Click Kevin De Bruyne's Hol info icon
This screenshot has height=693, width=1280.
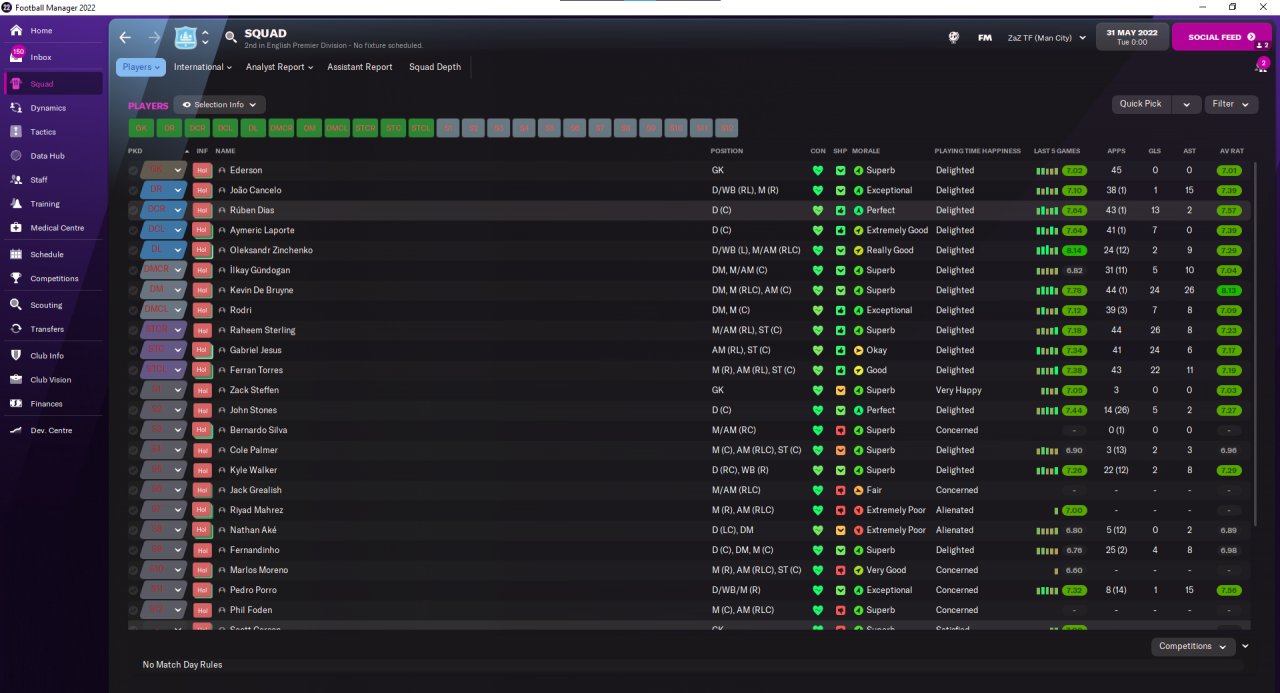pyautogui.click(x=202, y=290)
